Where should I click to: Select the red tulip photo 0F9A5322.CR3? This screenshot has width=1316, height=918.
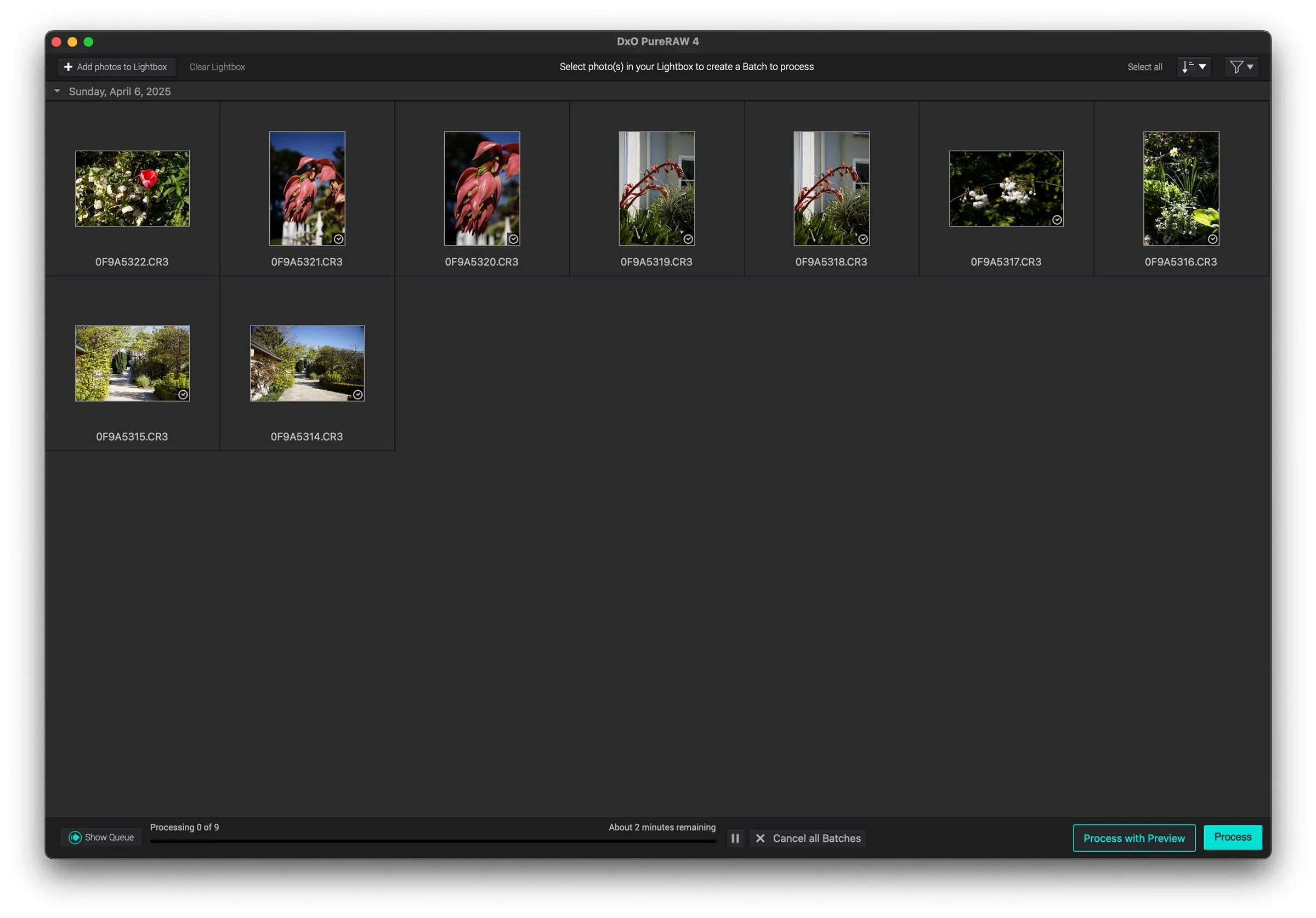132,189
